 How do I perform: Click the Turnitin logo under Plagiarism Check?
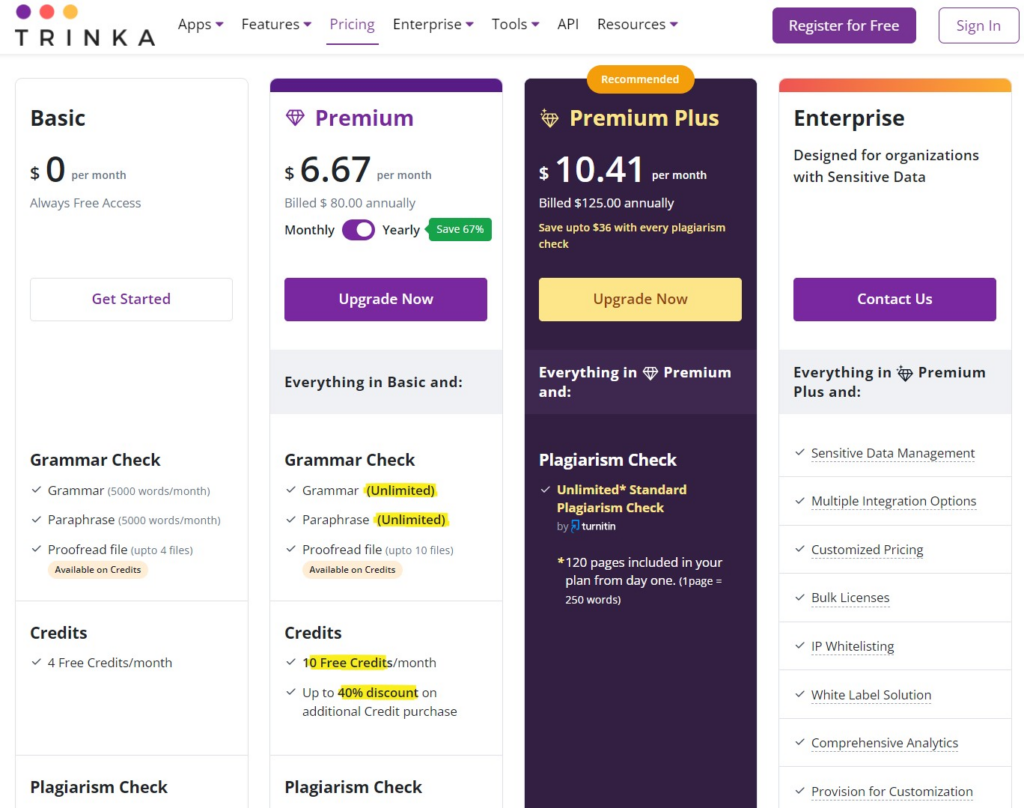click(x=593, y=526)
